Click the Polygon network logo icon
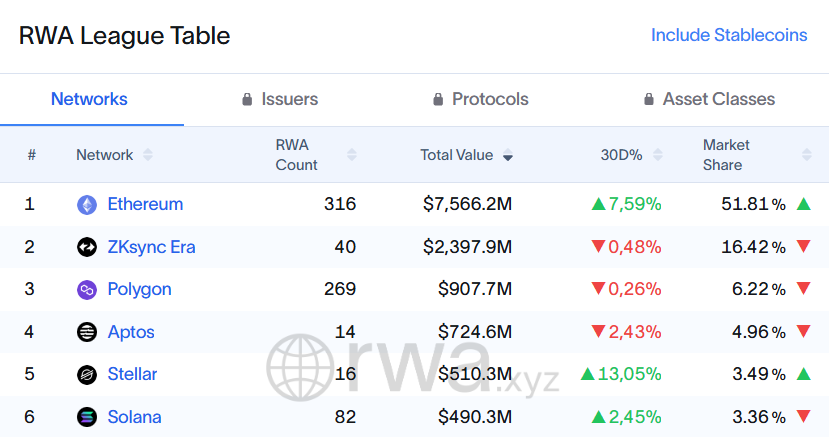829x437 pixels. coord(87,290)
